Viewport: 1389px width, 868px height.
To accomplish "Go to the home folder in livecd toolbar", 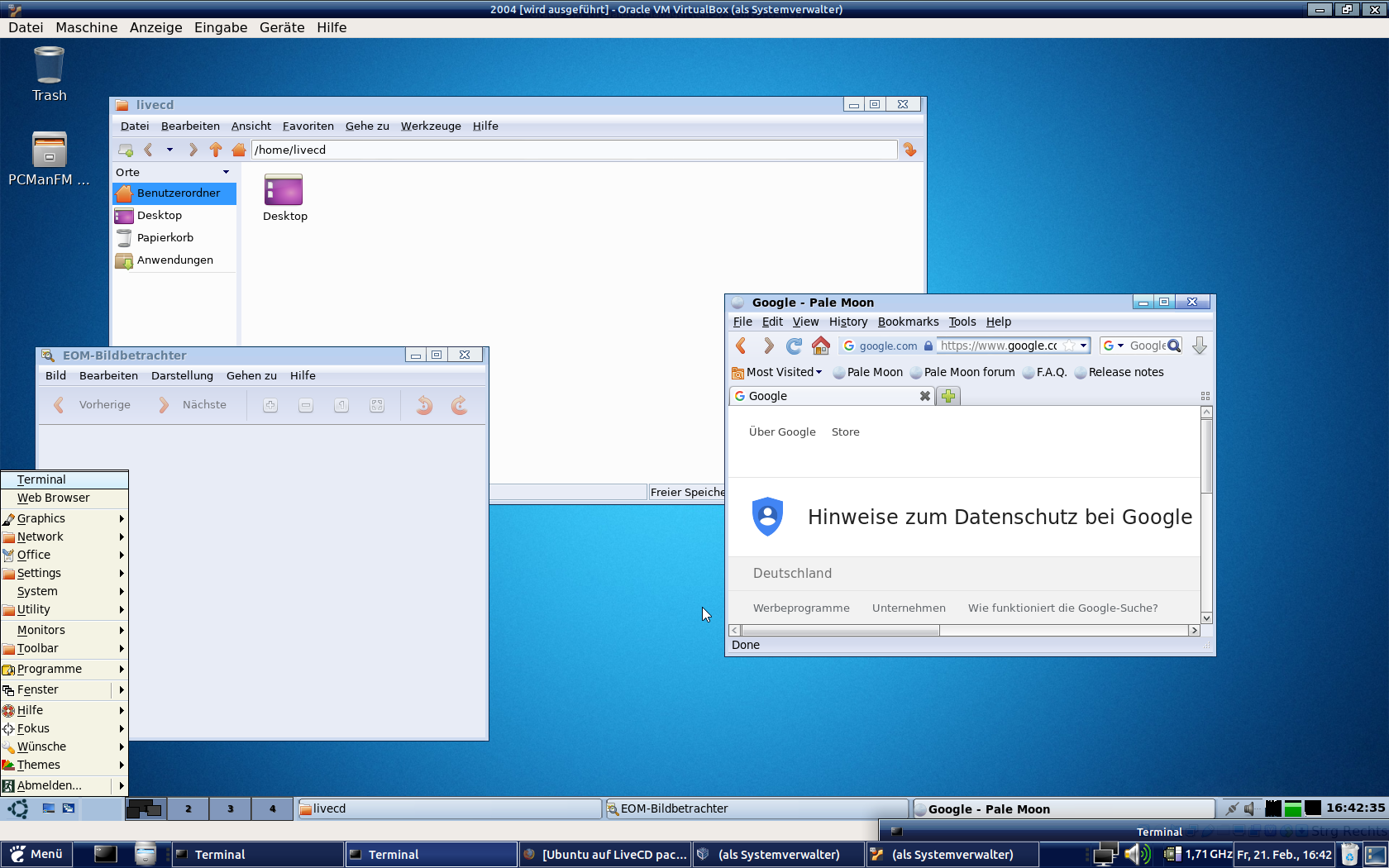I will (x=238, y=150).
